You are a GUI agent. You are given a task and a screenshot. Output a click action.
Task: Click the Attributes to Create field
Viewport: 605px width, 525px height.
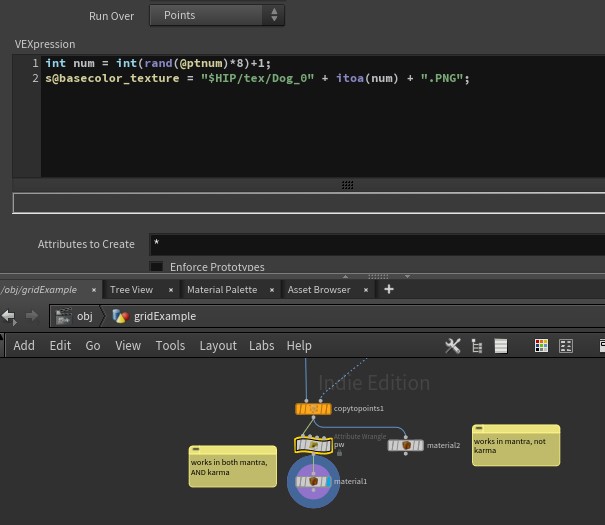(x=375, y=244)
